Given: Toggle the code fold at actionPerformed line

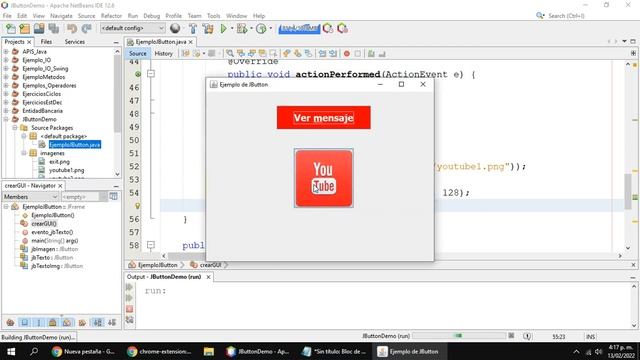Looking at the screenshot, I should [151, 74].
